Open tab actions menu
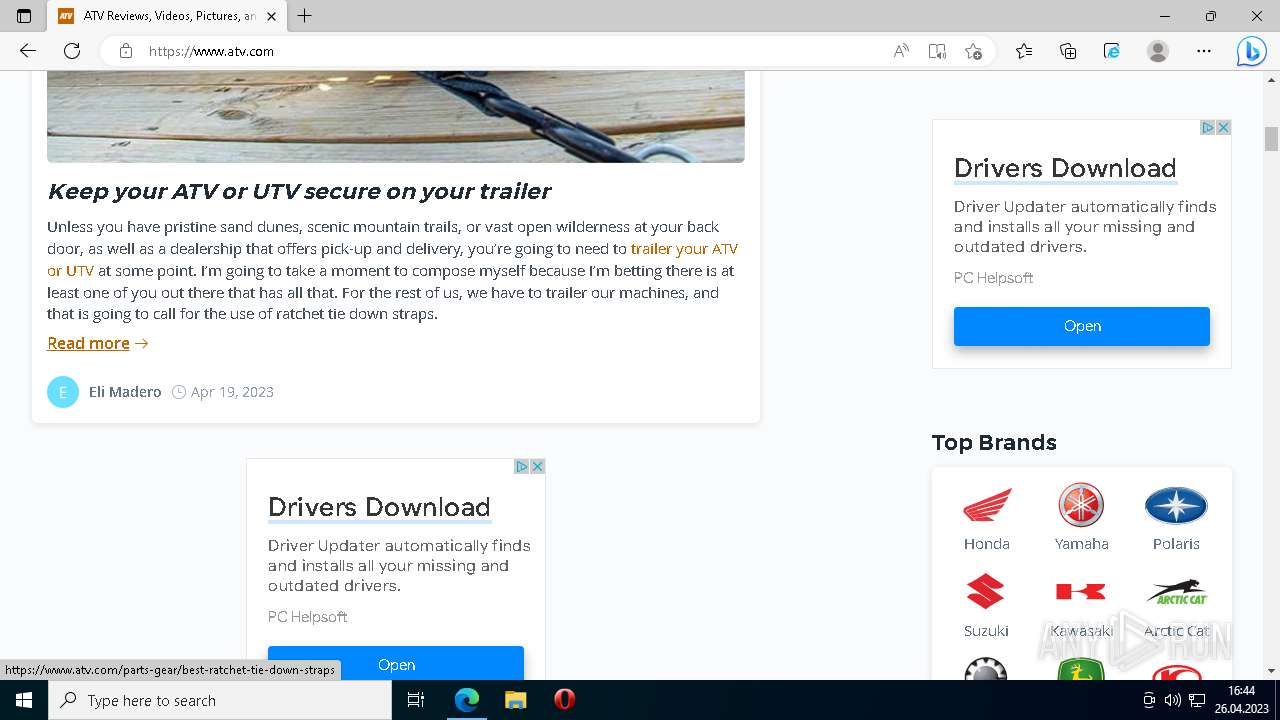The height and width of the screenshot is (720, 1280). (24, 16)
